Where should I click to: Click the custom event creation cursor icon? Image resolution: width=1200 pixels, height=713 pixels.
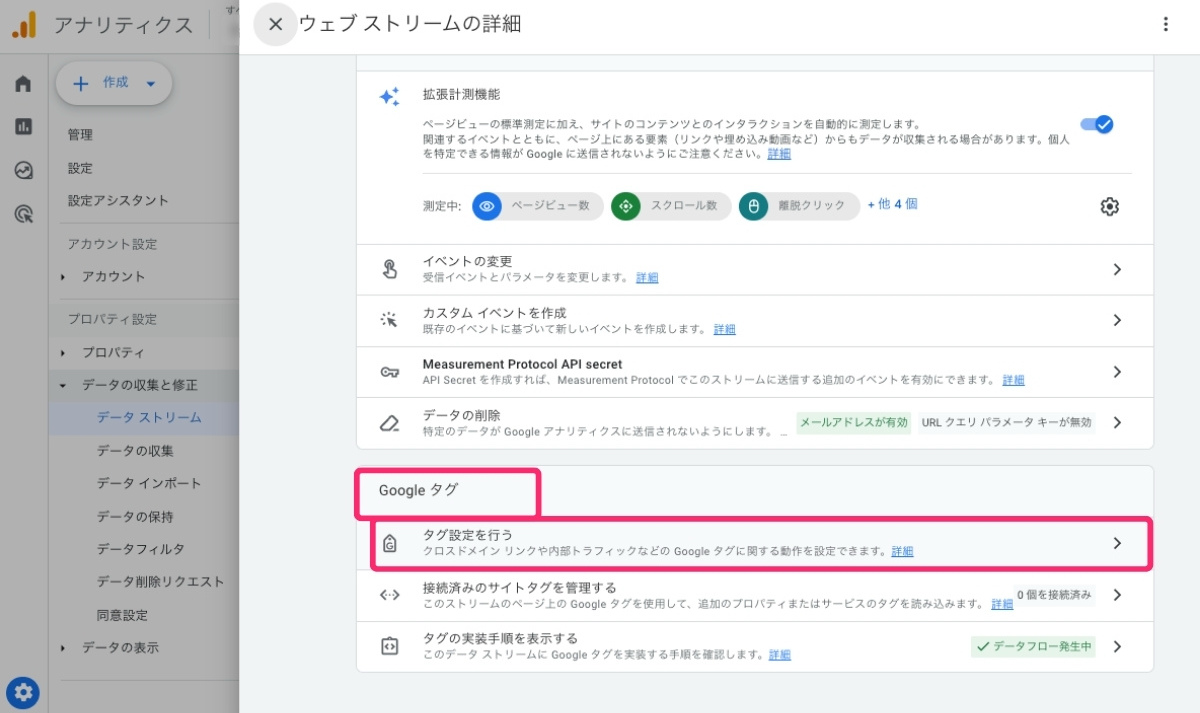pos(390,320)
